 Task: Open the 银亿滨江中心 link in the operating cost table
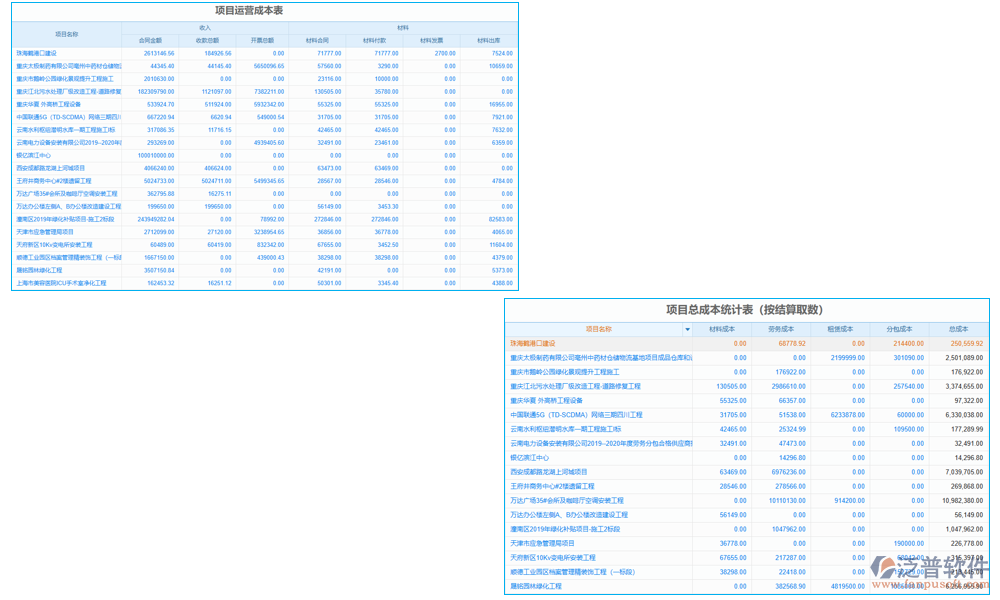pyautogui.click(x=33, y=156)
